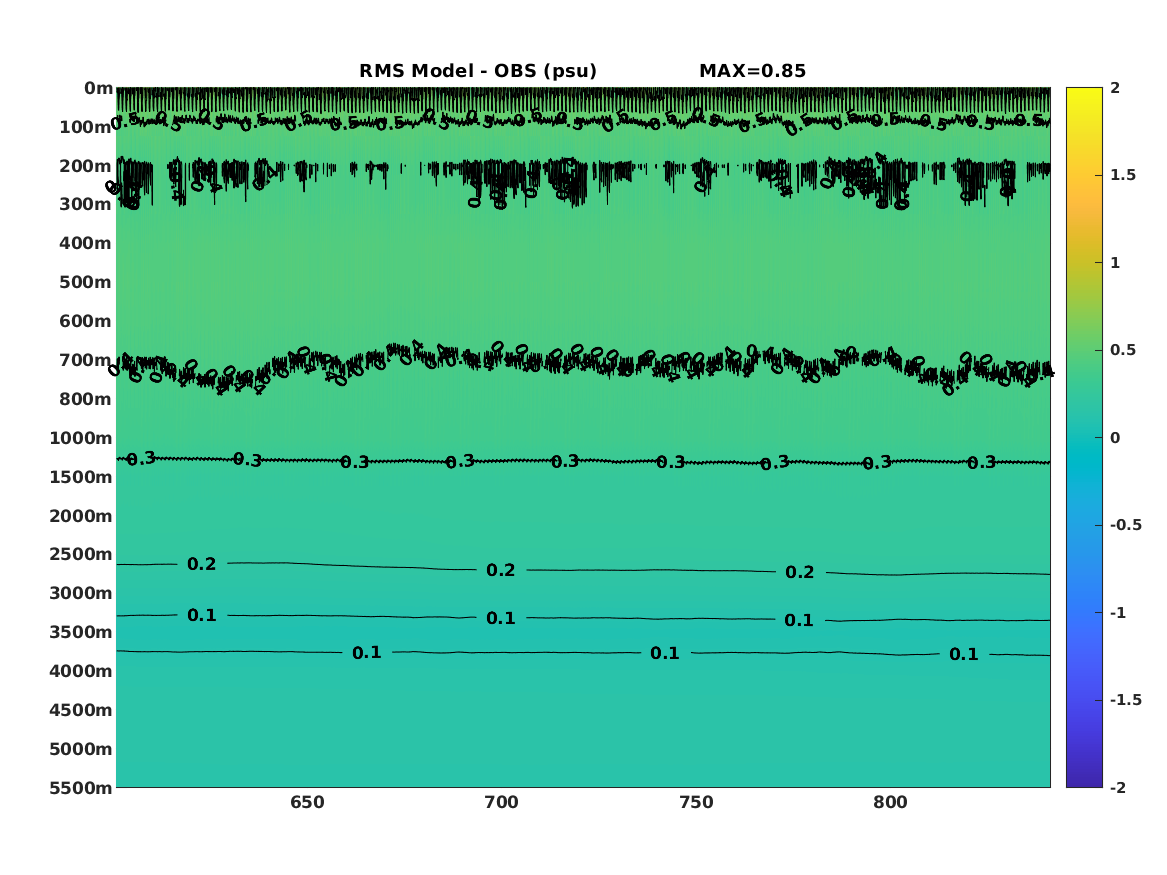Choose the "2500m" depth axis label
The width and height of the screenshot is (1167, 875).
[81, 554]
